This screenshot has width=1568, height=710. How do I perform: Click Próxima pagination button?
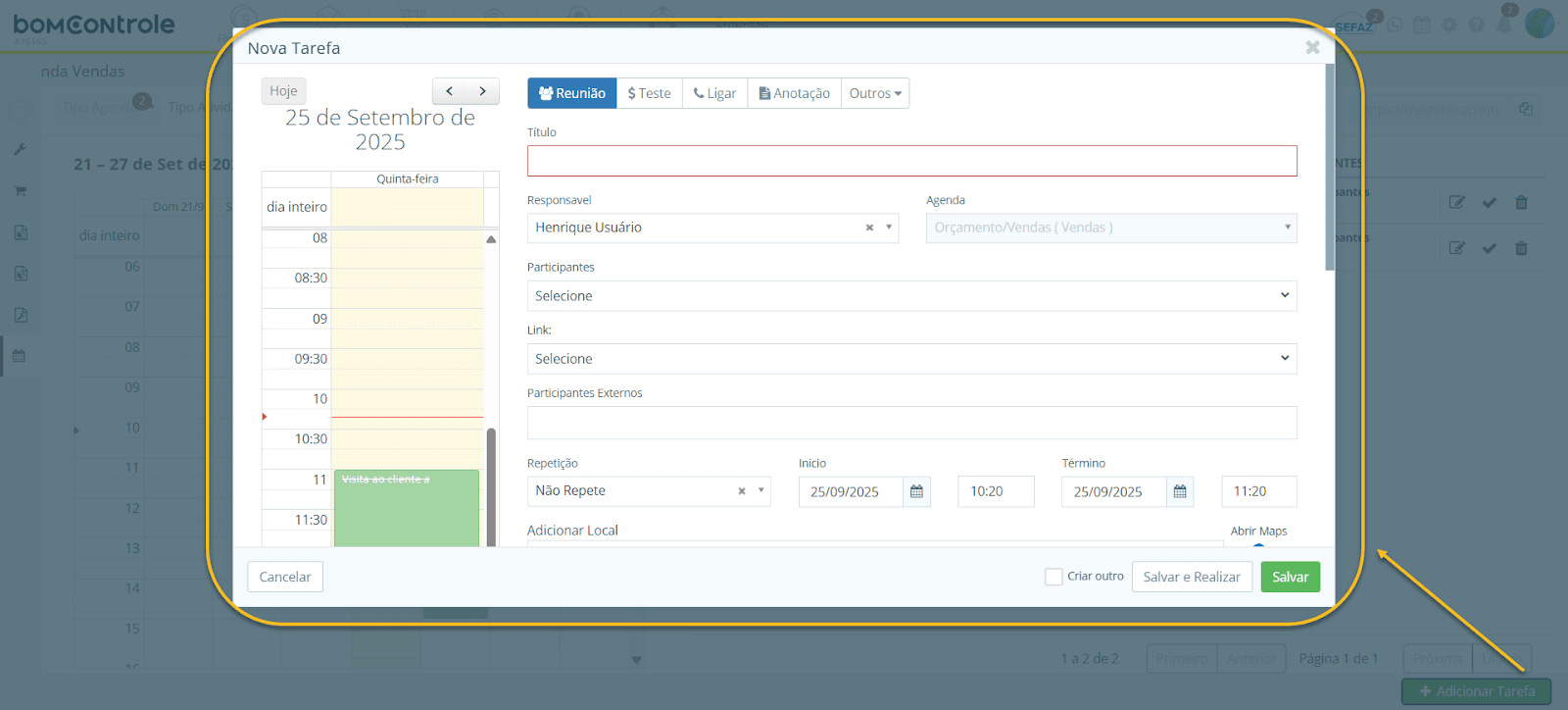pyautogui.click(x=1438, y=658)
